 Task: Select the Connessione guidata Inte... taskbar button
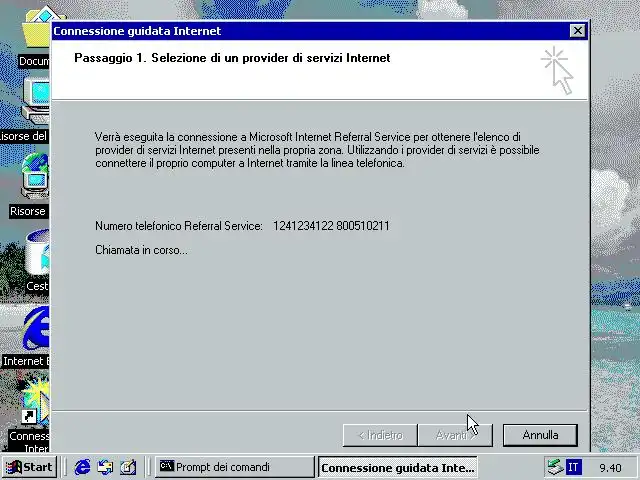click(x=398, y=467)
